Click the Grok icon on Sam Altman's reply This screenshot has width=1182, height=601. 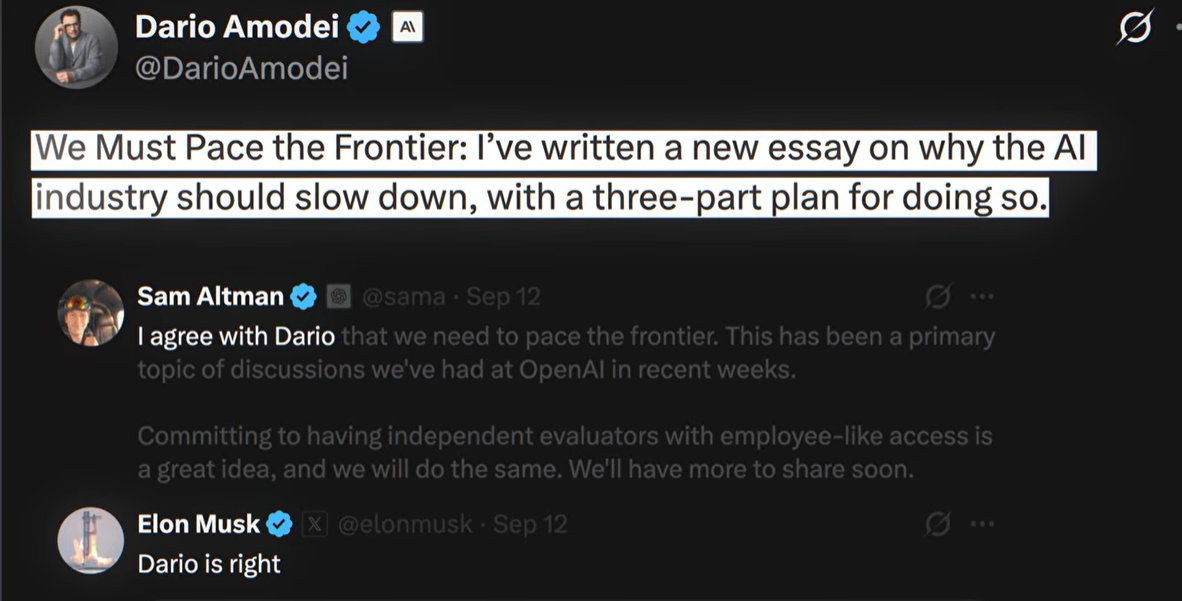(x=937, y=296)
